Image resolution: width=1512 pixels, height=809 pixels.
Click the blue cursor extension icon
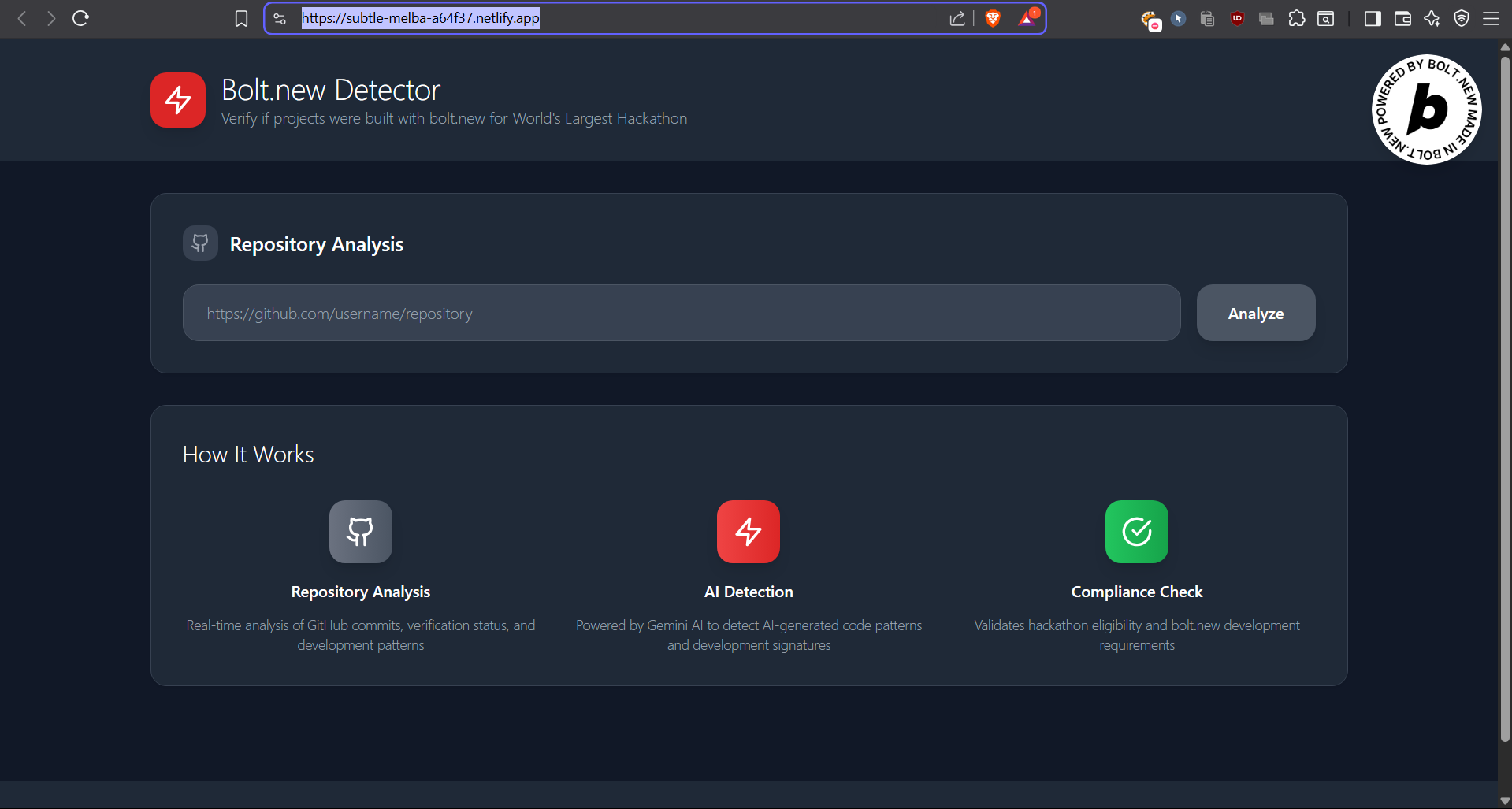pos(1179,18)
